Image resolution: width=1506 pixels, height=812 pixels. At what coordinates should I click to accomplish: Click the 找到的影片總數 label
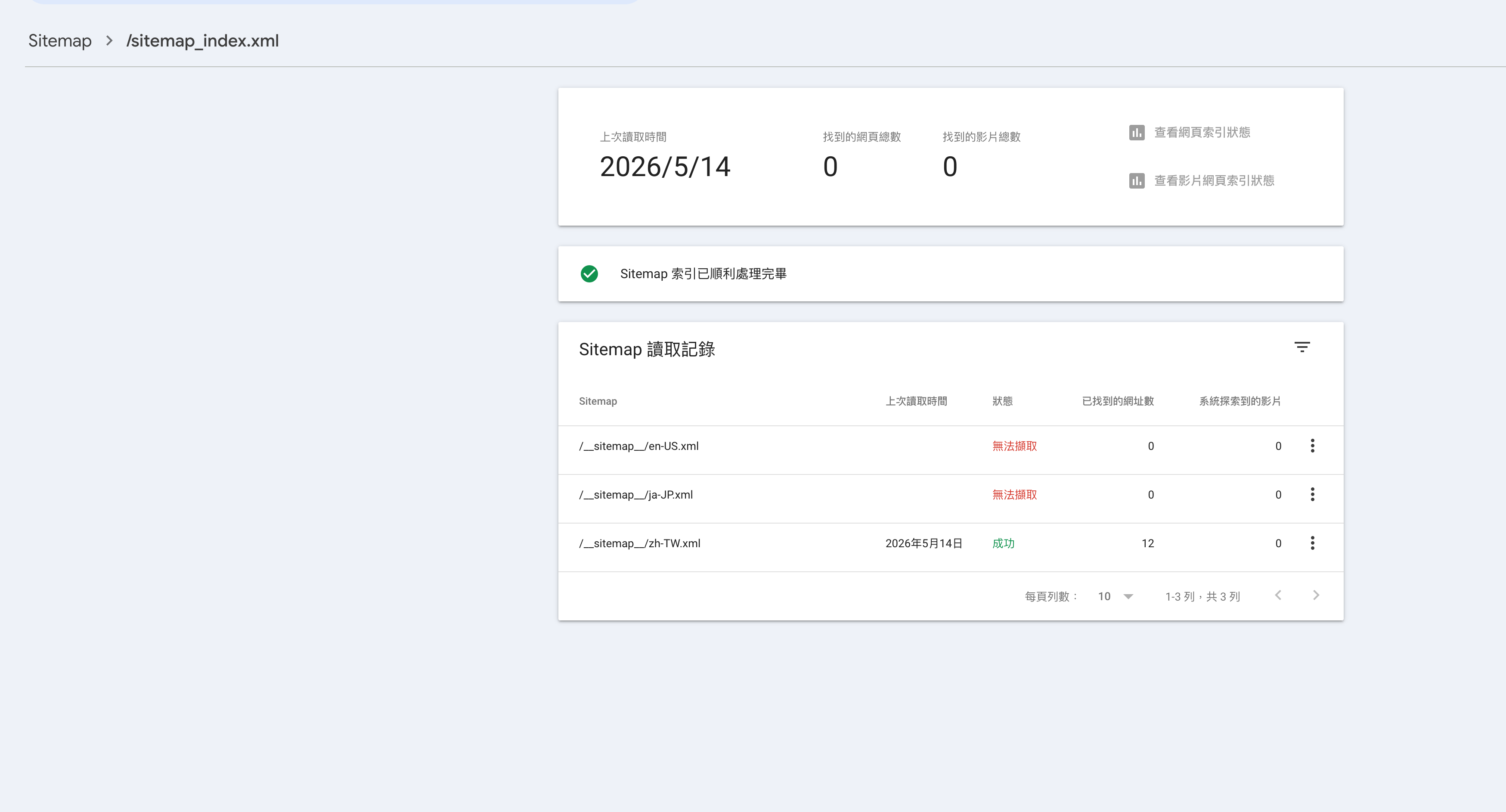[982, 137]
